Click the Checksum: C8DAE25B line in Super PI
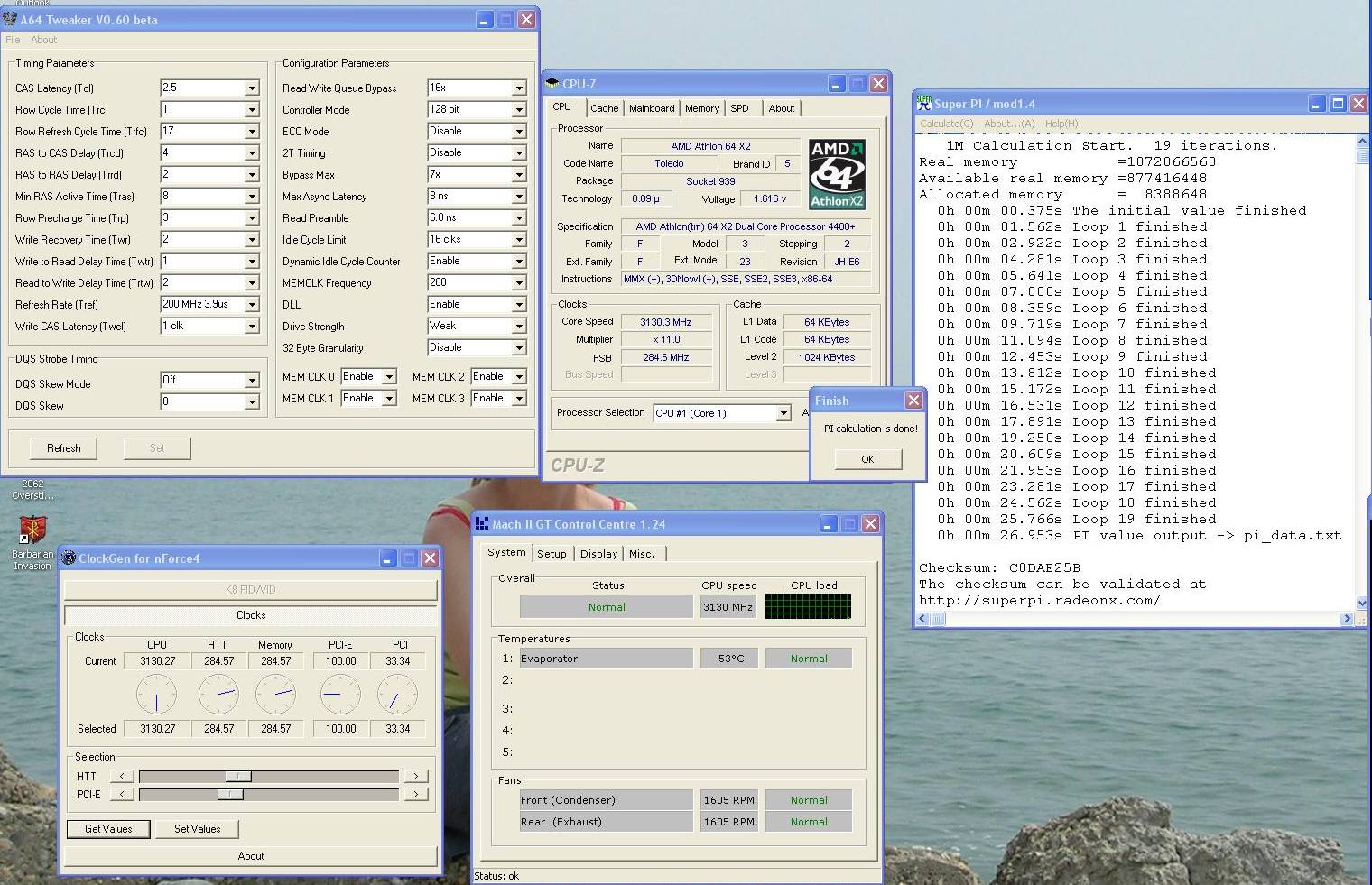 pos(999,568)
